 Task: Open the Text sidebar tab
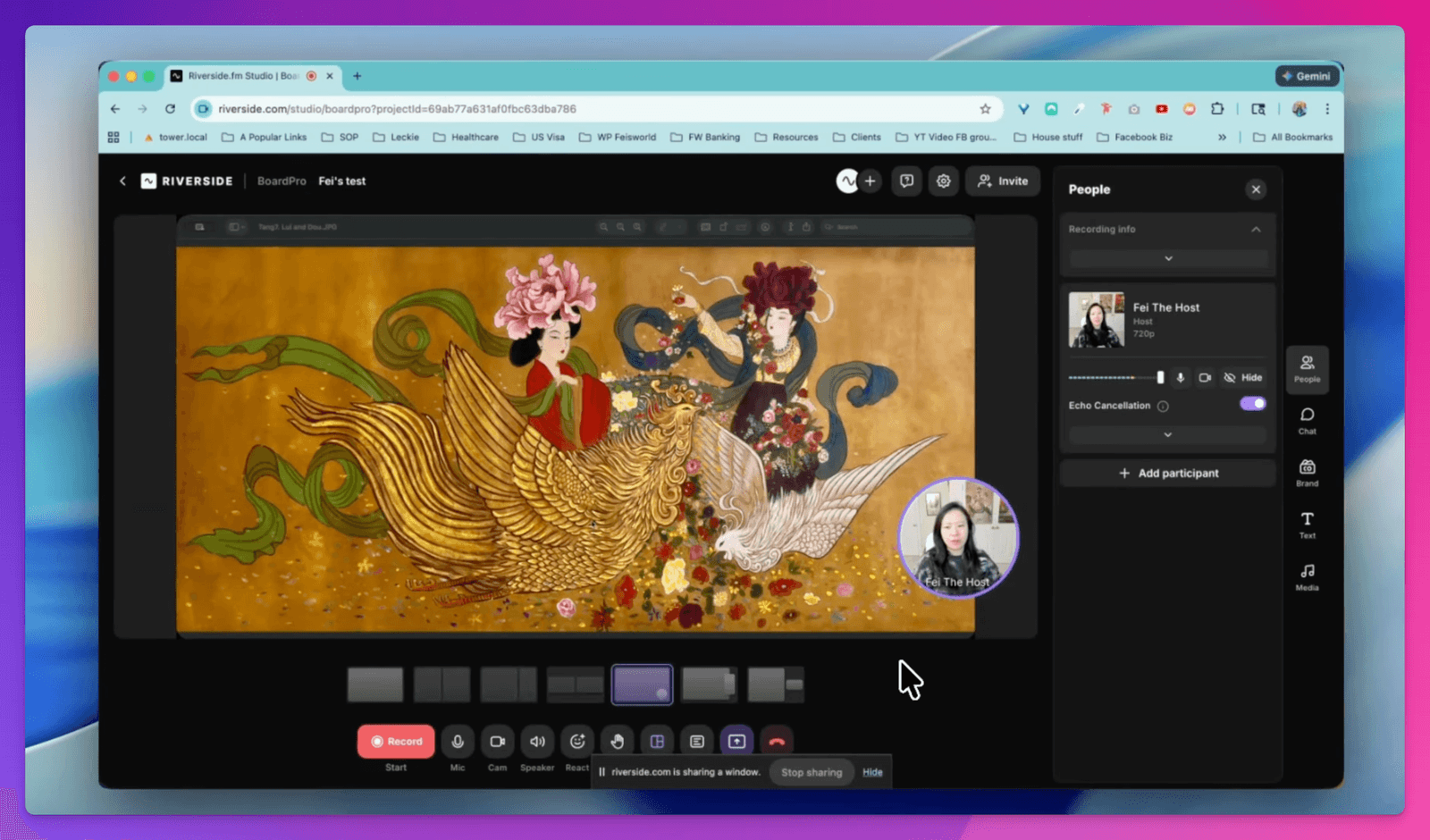pyautogui.click(x=1307, y=525)
